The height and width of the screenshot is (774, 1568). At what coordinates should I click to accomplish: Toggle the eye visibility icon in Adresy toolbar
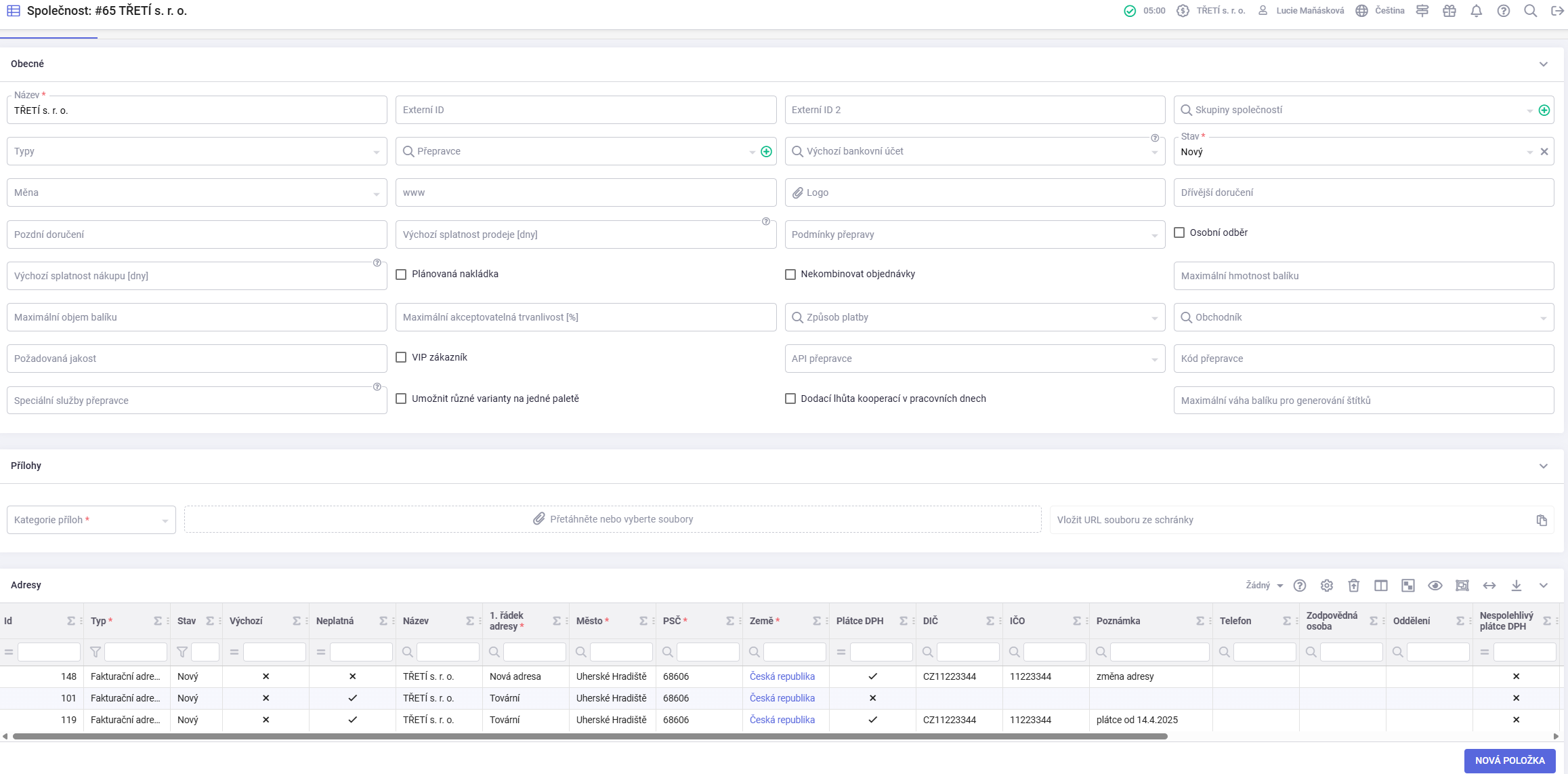[x=1435, y=586]
